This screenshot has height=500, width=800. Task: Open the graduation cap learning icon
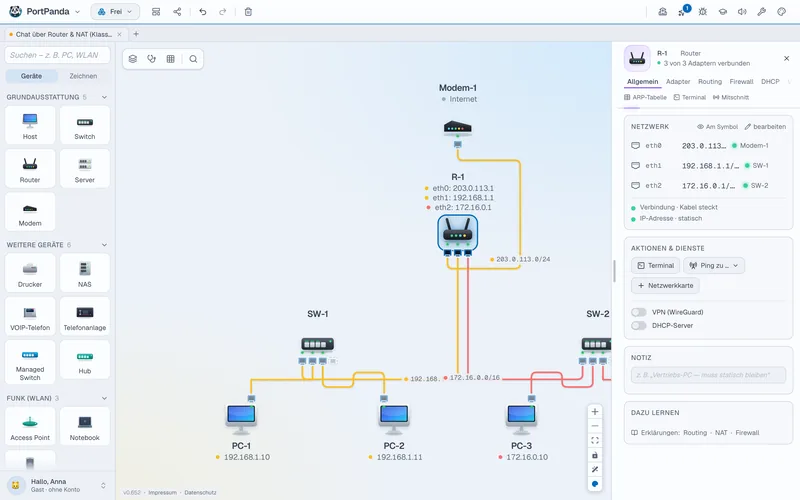[x=722, y=12]
